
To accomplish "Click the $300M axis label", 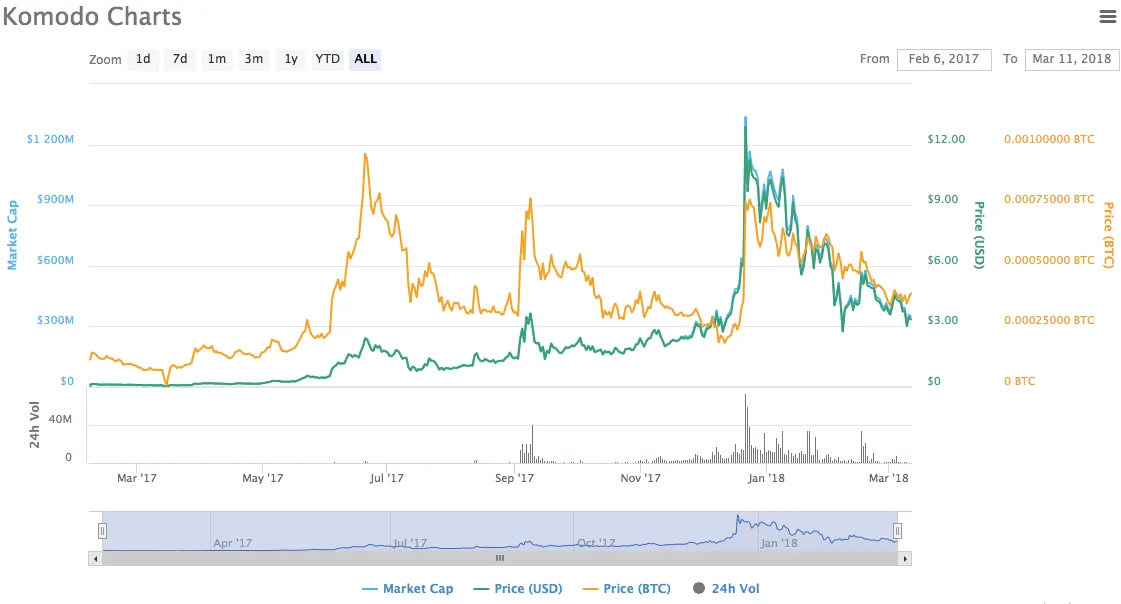I will [56, 320].
